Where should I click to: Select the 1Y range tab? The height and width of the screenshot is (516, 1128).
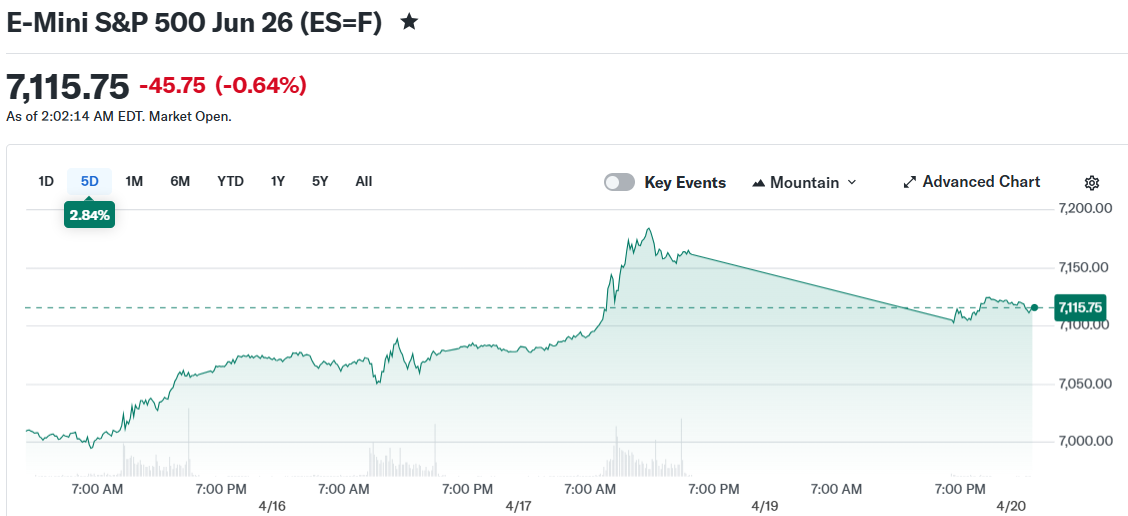[278, 181]
